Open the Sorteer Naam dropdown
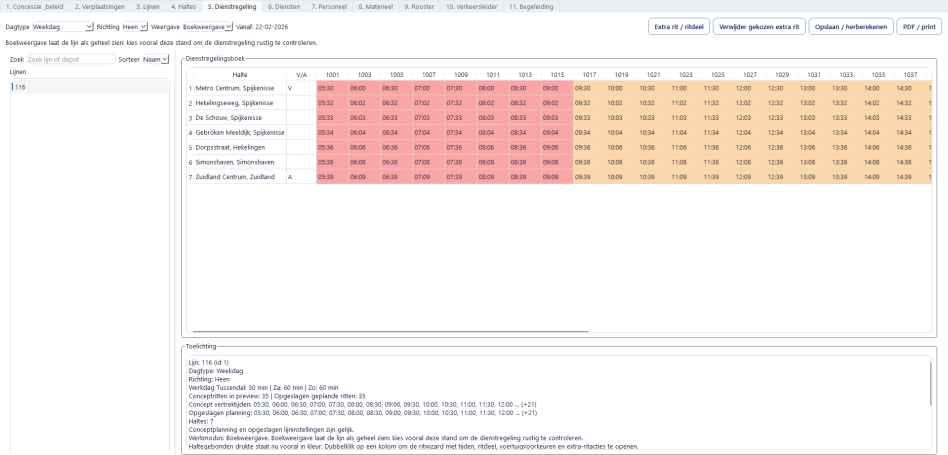The width and height of the screenshot is (948, 455). click(156, 60)
